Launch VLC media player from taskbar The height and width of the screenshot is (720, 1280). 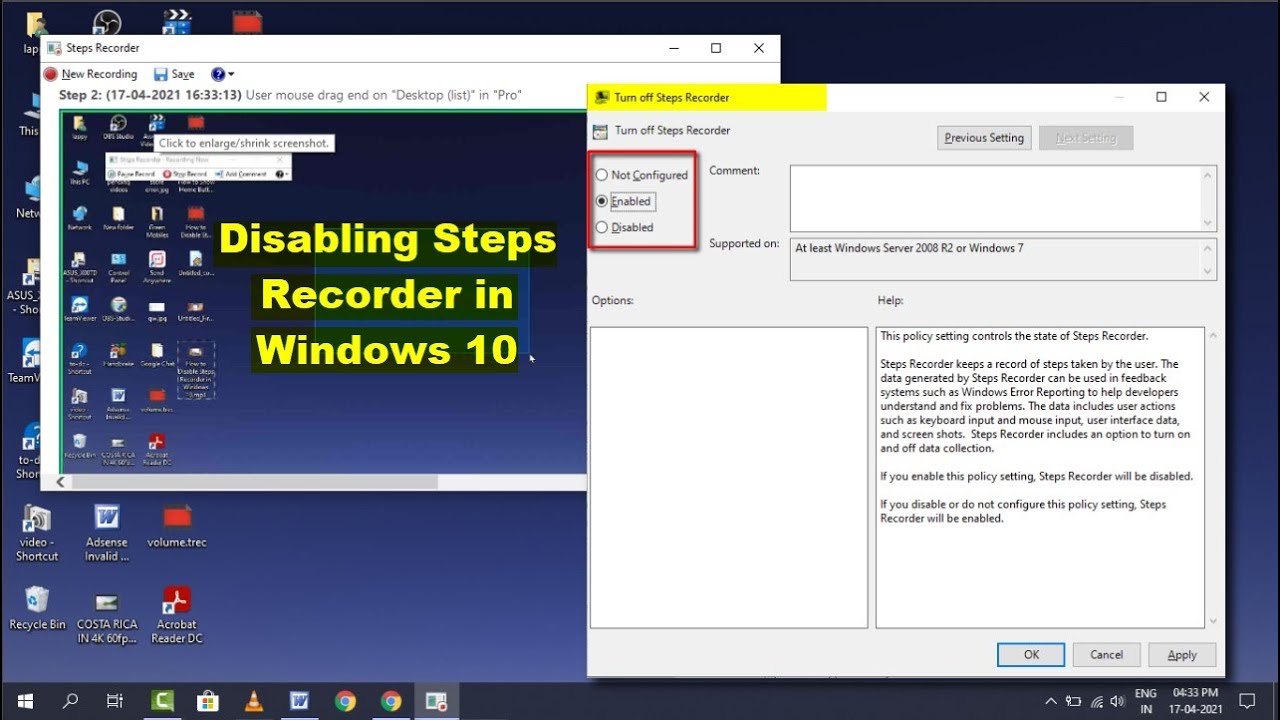(x=254, y=701)
